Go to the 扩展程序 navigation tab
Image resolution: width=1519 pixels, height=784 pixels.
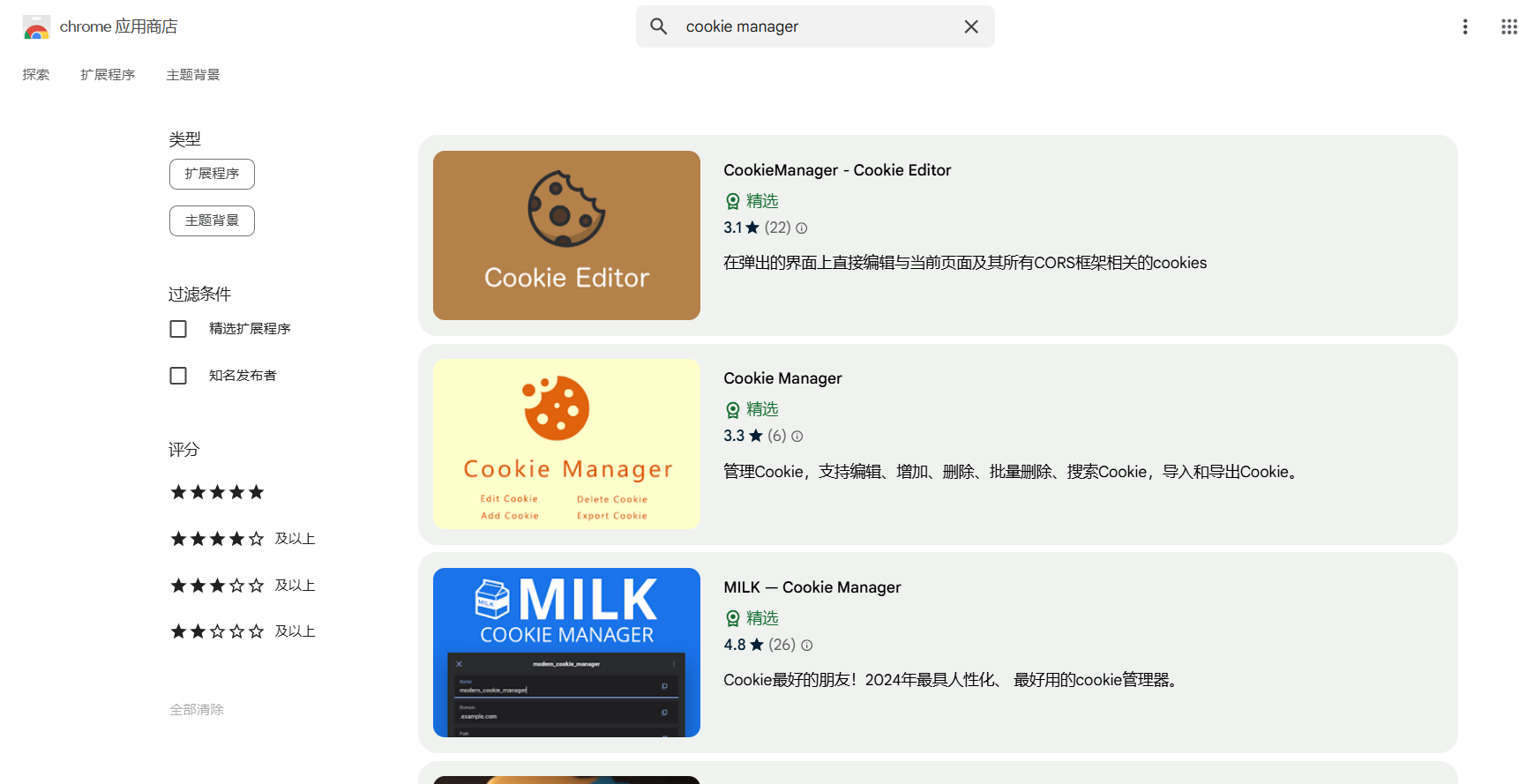tap(108, 75)
